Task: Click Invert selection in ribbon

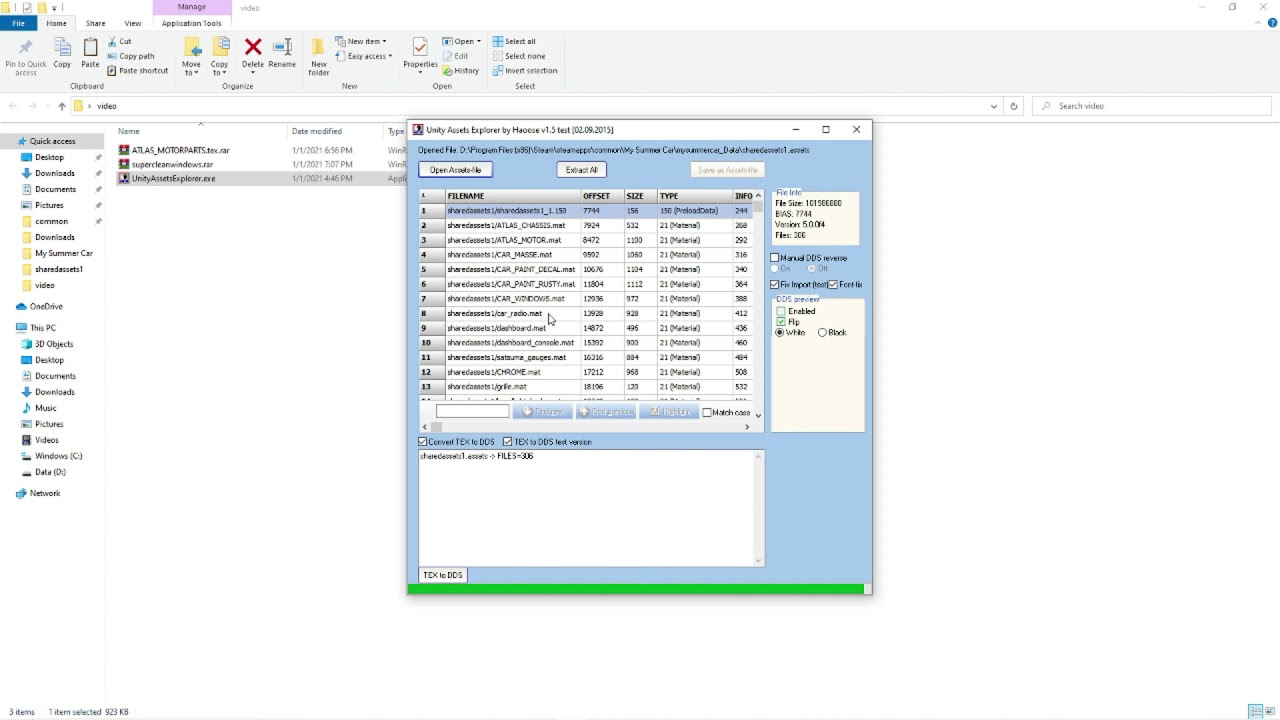Action: [525, 71]
